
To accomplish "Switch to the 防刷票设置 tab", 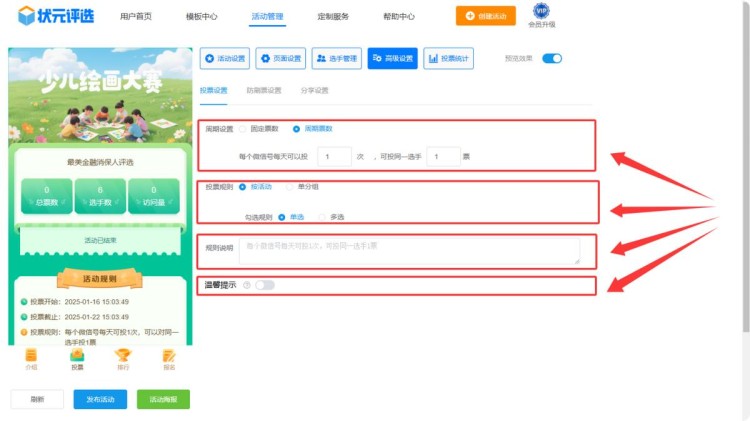I will click(x=264, y=90).
